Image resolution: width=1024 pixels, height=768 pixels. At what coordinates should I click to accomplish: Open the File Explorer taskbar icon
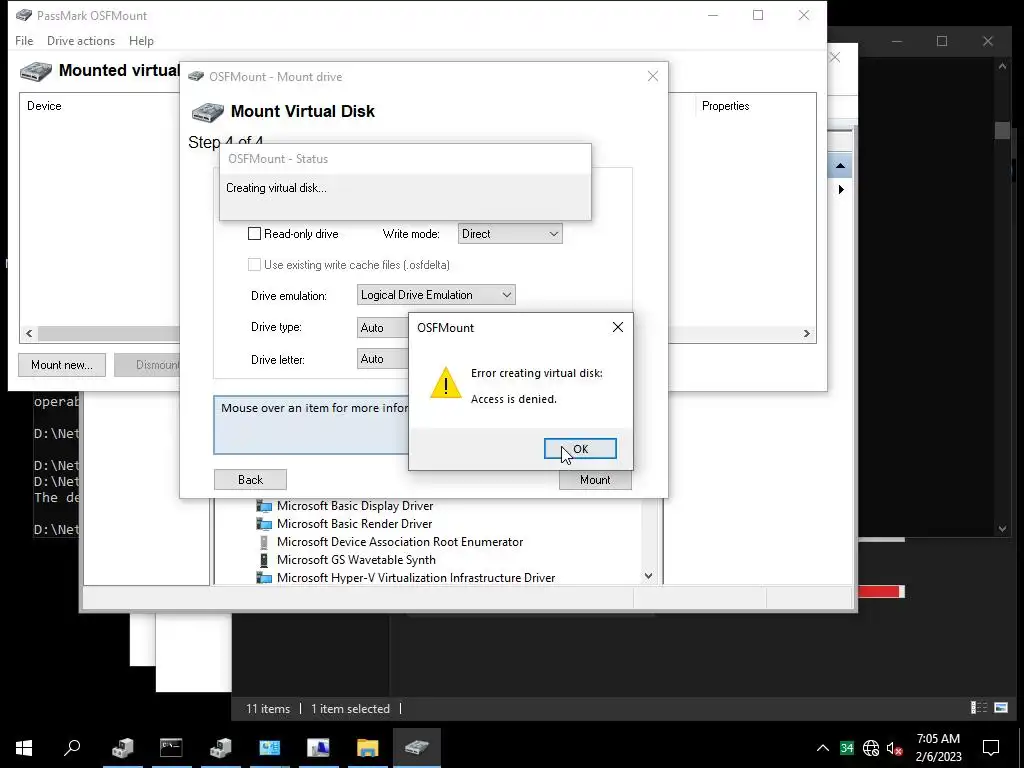[368, 748]
